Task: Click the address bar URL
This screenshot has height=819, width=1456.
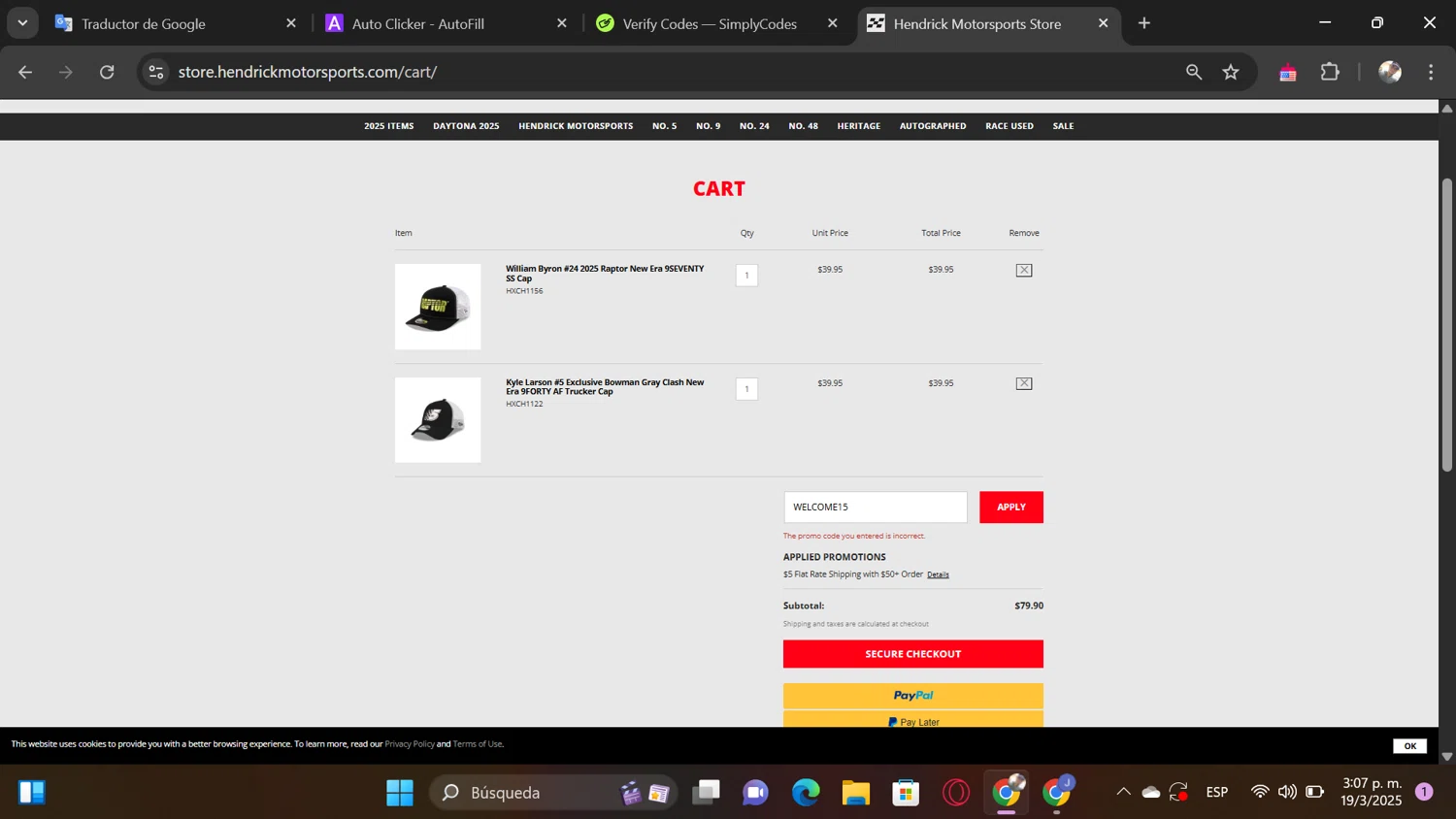Action: click(x=308, y=72)
